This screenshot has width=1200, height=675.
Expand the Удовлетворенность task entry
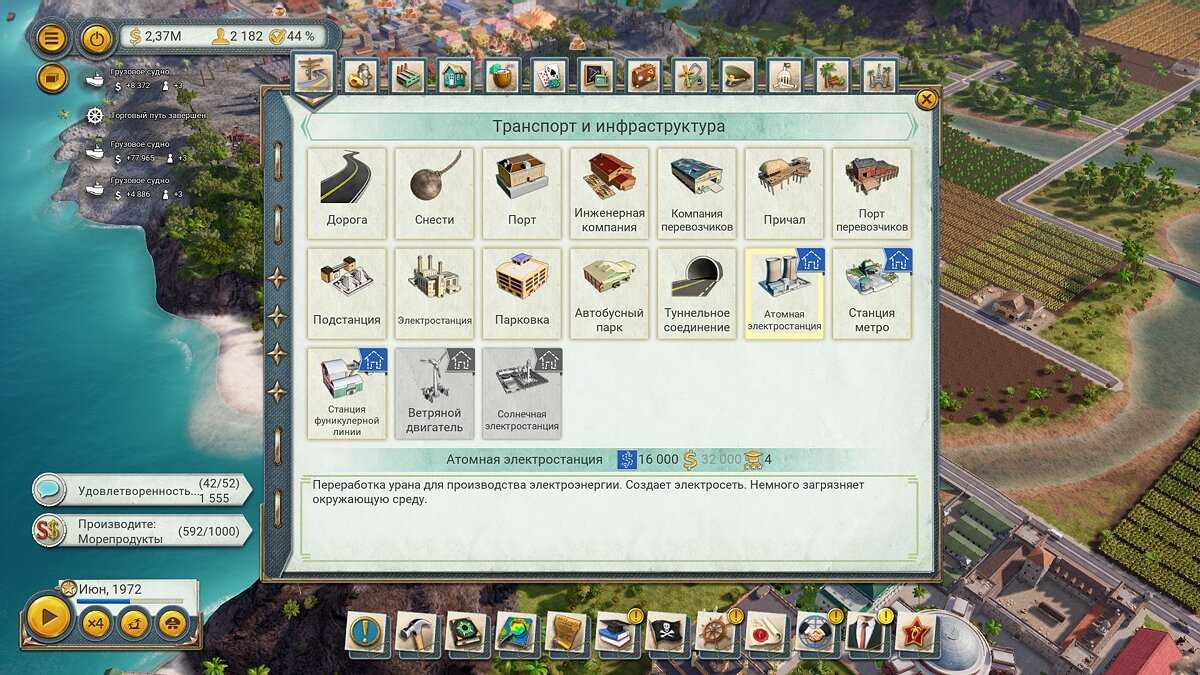[x=138, y=491]
